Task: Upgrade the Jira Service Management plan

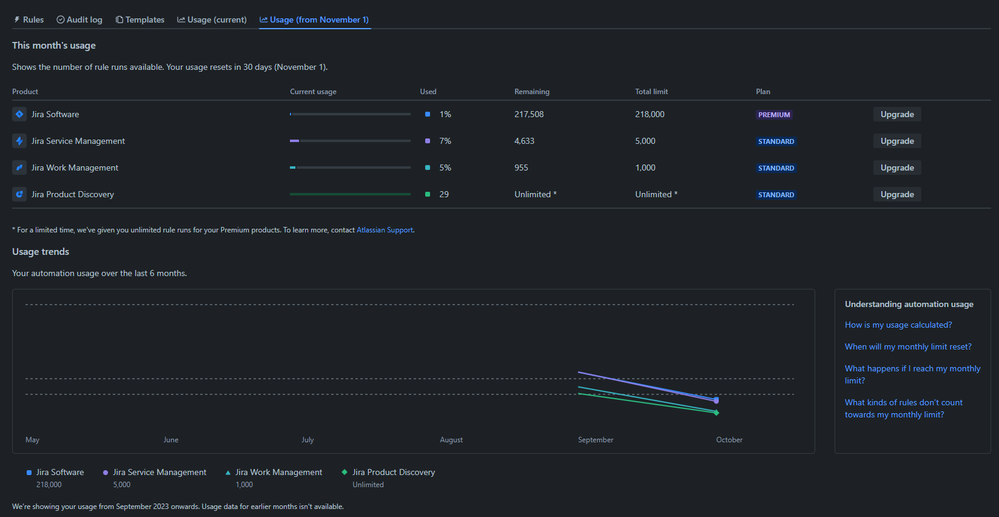Action: coord(897,141)
